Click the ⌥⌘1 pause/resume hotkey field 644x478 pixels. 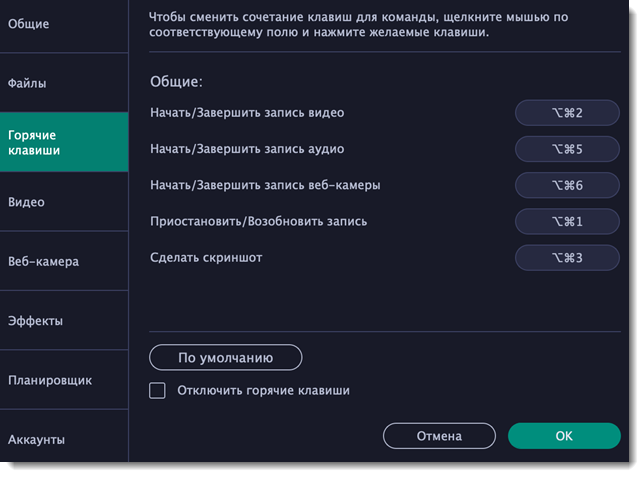[x=567, y=221]
